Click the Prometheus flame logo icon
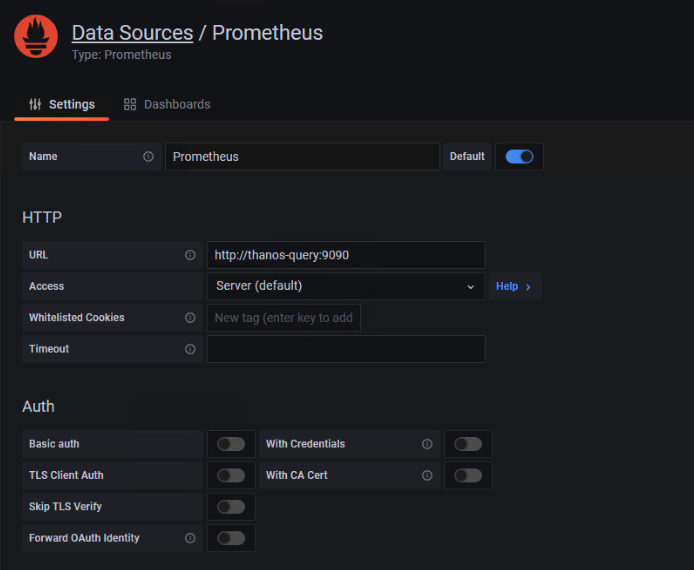Image resolution: width=694 pixels, height=570 pixels. point(36,36)
